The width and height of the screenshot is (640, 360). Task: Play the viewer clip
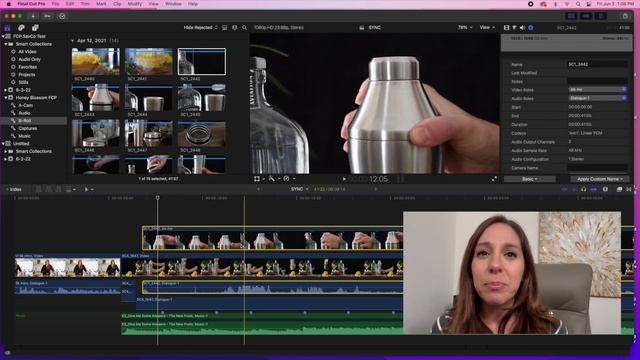pos(344,179)
